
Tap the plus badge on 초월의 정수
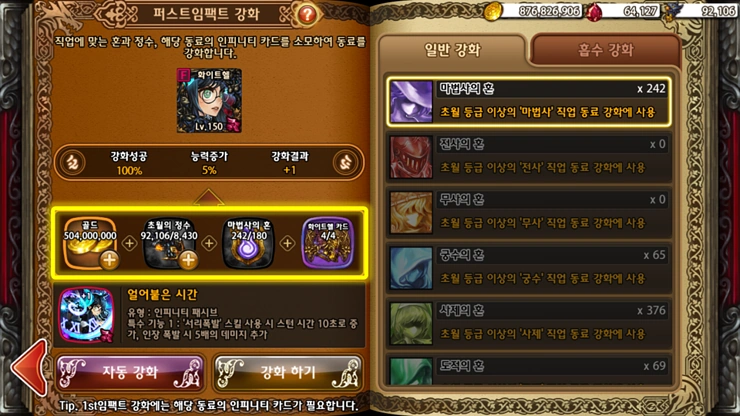tap(188, 260)
